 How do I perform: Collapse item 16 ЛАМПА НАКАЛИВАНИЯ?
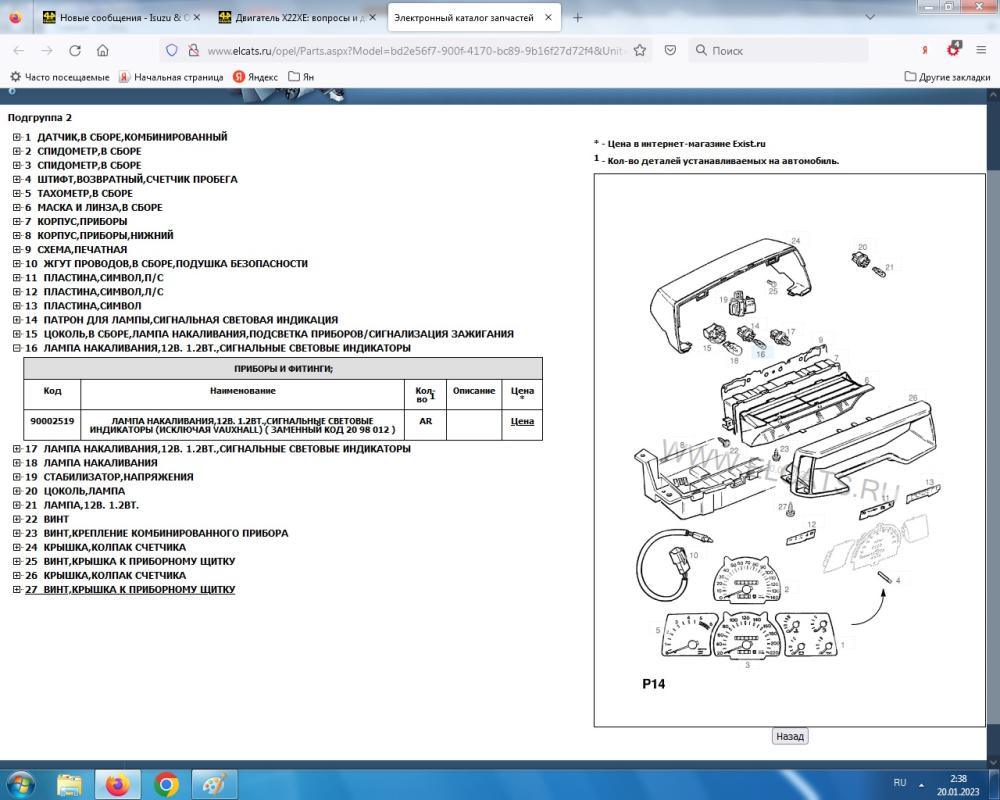[x=17, y=348]
